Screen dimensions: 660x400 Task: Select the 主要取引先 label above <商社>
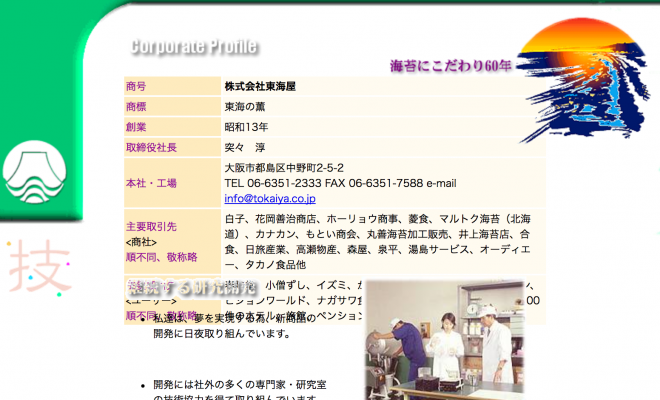pos(151,227)
